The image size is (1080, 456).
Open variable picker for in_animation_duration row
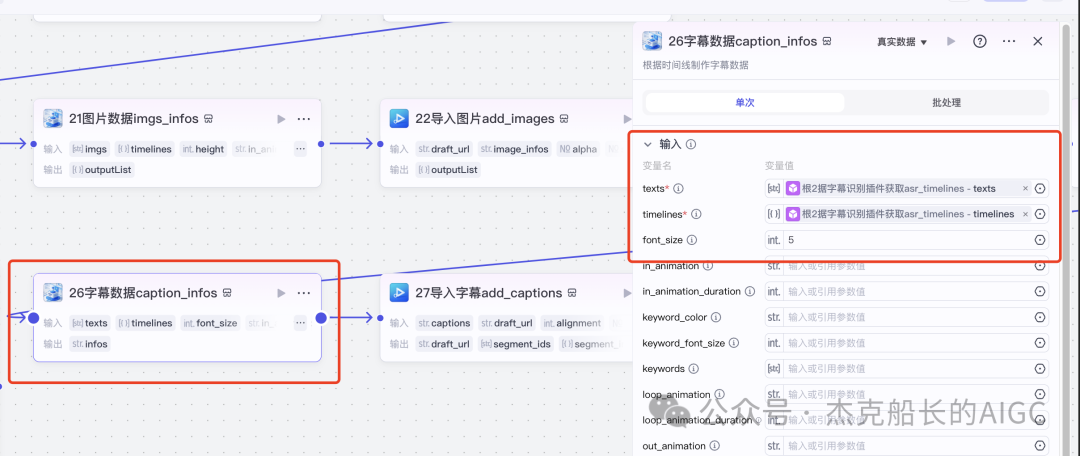click(x=1040, y=291)
